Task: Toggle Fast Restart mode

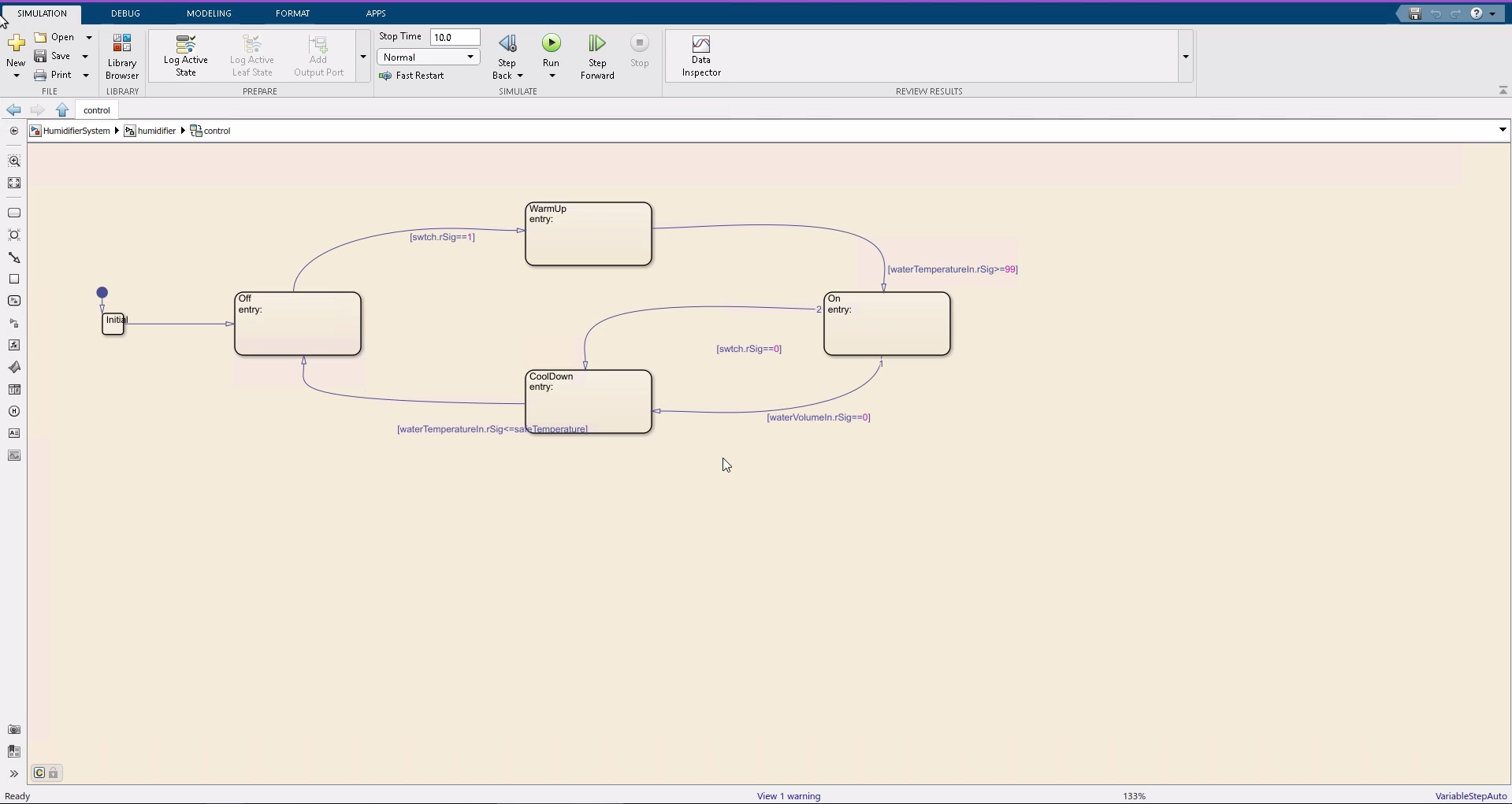Action: point(412,76)
